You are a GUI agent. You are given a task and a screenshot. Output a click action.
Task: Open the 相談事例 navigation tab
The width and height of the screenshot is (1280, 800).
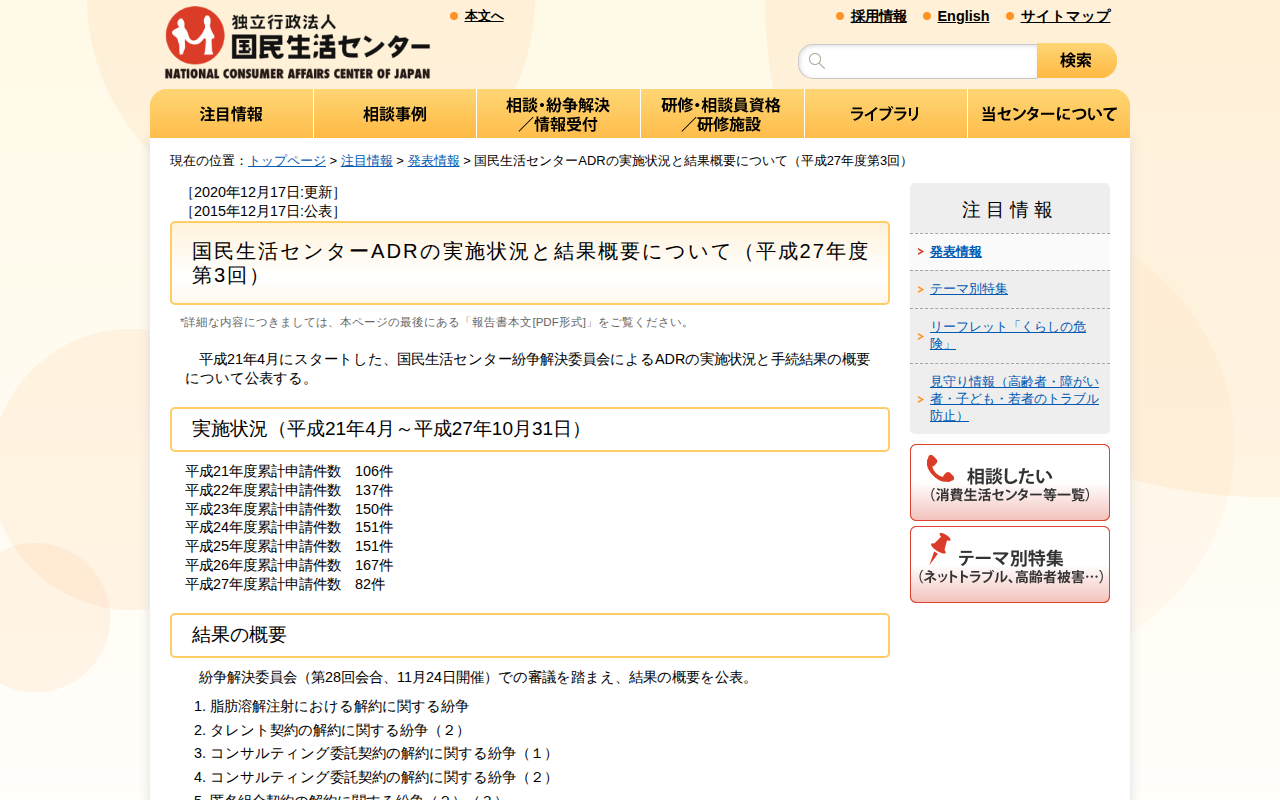click(395, 114)
